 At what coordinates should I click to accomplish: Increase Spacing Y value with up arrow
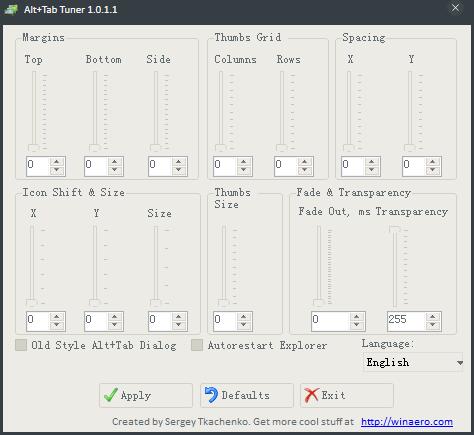pos(433,162)
